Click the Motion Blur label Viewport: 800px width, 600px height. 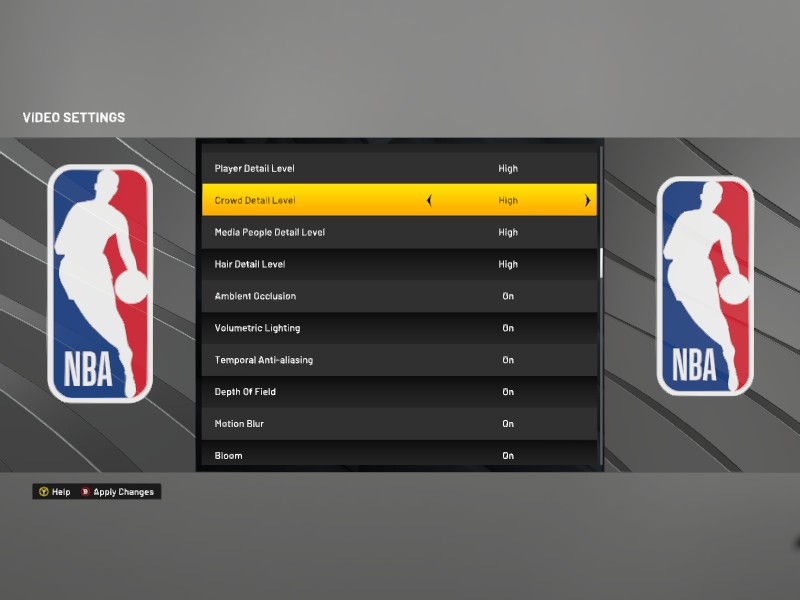coord(239,423)
